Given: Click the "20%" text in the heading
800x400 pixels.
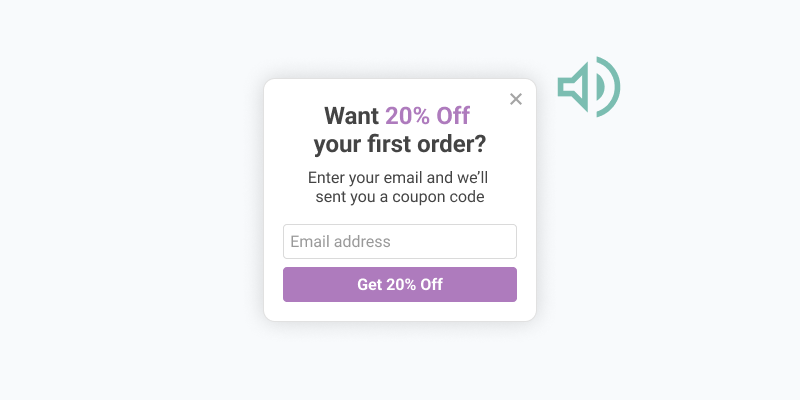Looking at the screenshot, I should click(x=408, y=116).
